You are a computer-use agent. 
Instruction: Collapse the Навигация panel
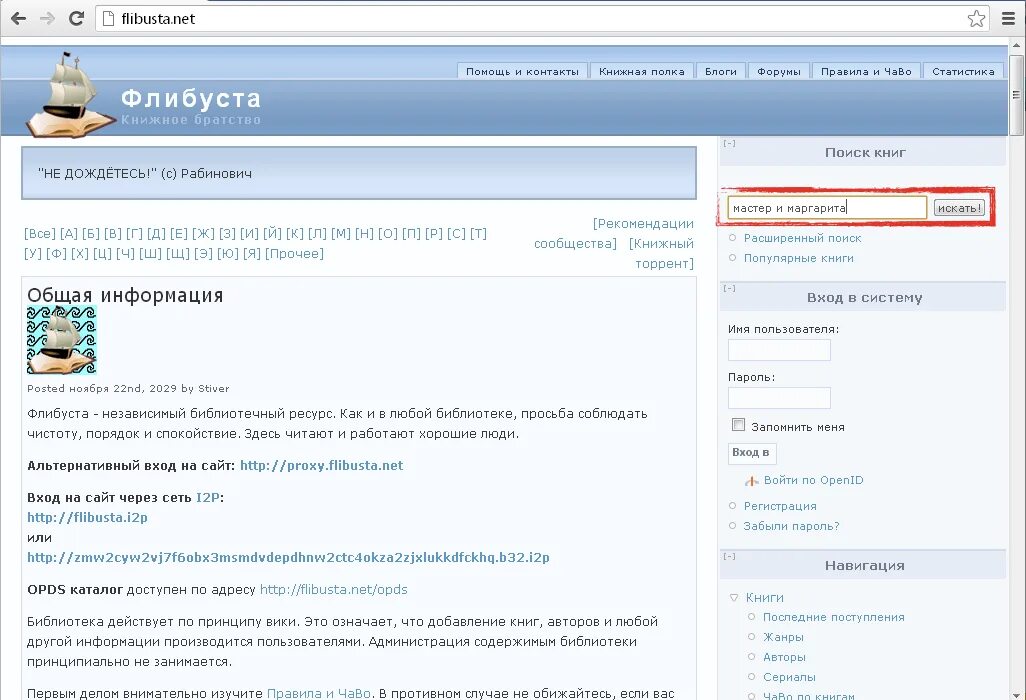728,556
